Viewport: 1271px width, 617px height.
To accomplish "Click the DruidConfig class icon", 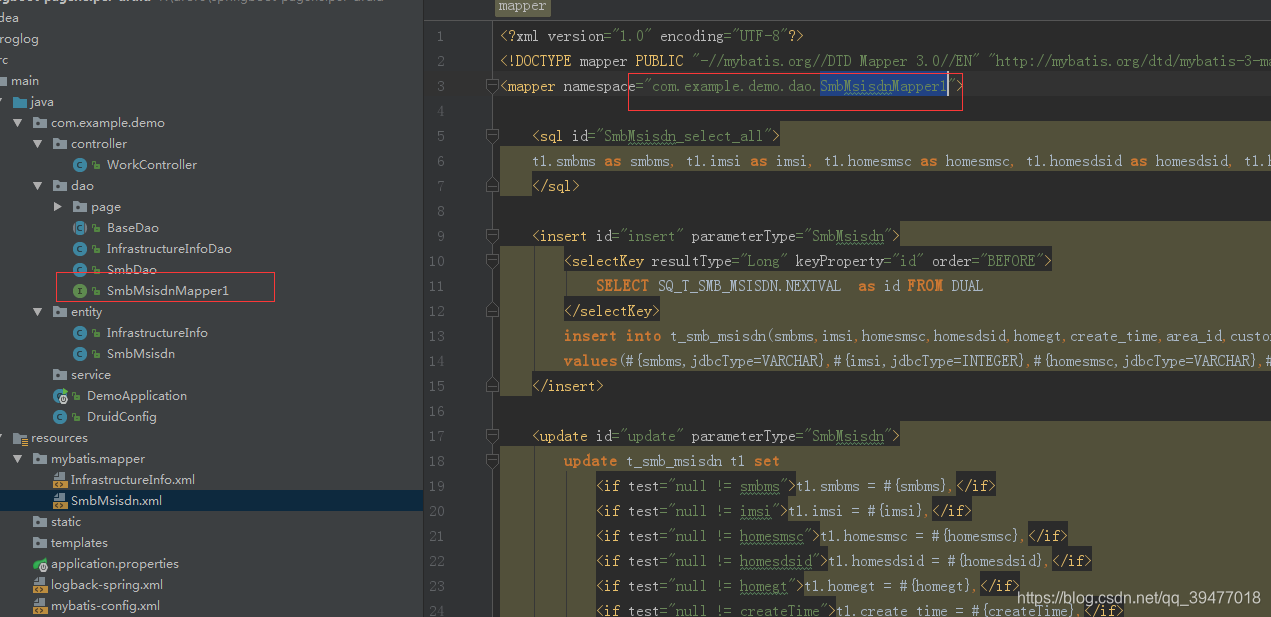I will click(60, 417).
